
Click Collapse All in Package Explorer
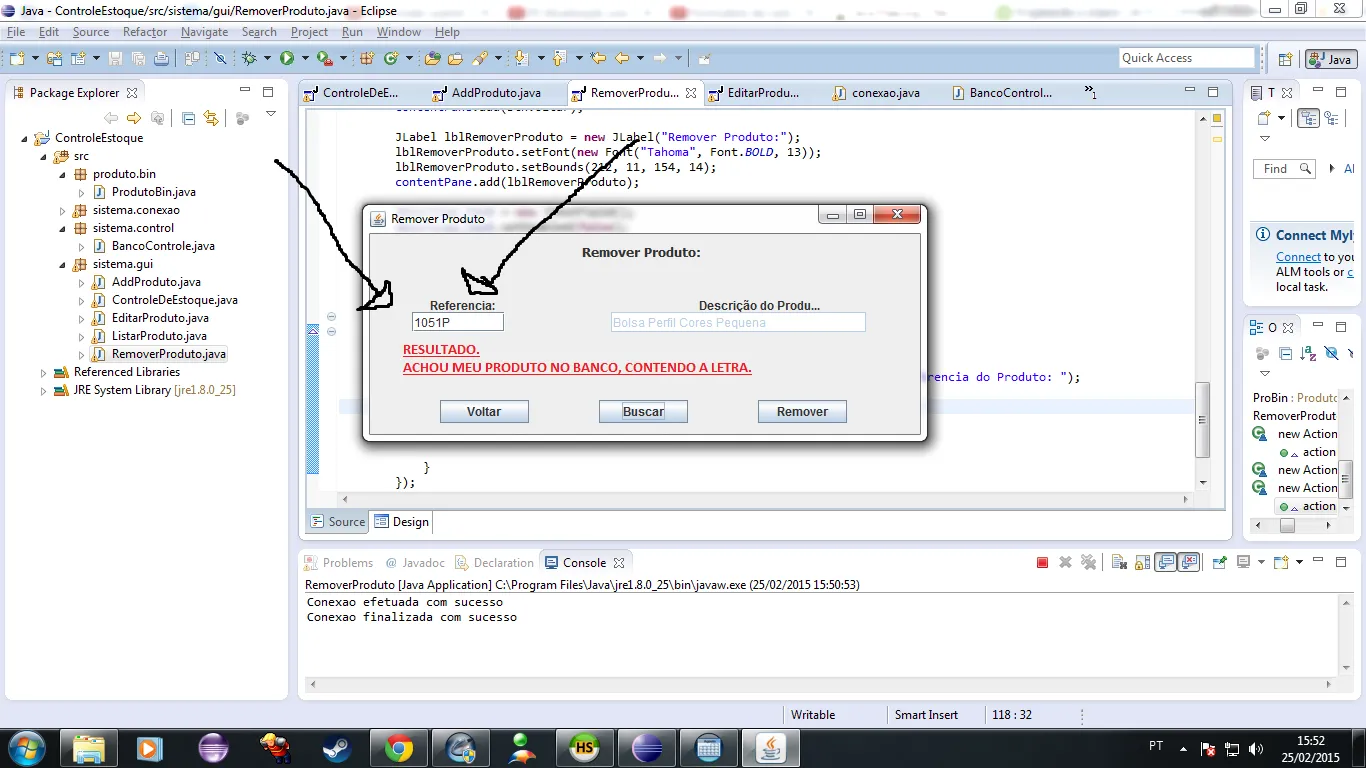click(x=188, y=118)
